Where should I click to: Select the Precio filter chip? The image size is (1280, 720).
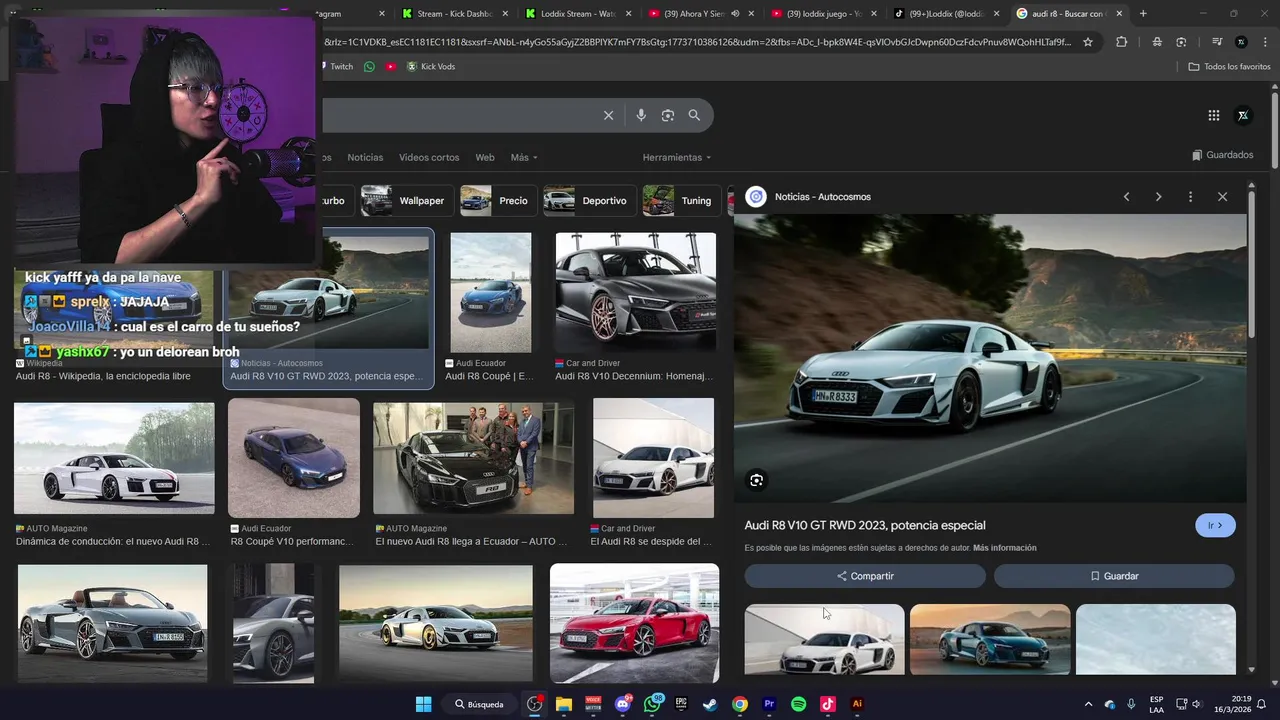(498, 201)
